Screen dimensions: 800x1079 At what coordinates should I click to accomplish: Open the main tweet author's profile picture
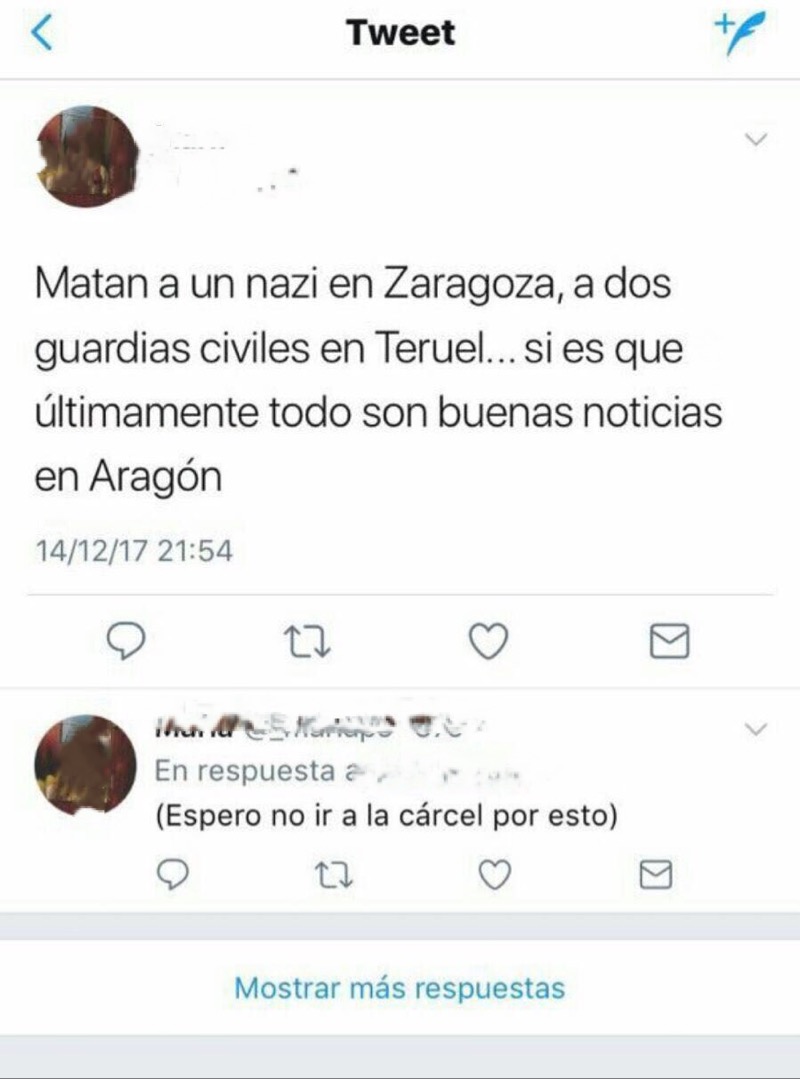87,156
